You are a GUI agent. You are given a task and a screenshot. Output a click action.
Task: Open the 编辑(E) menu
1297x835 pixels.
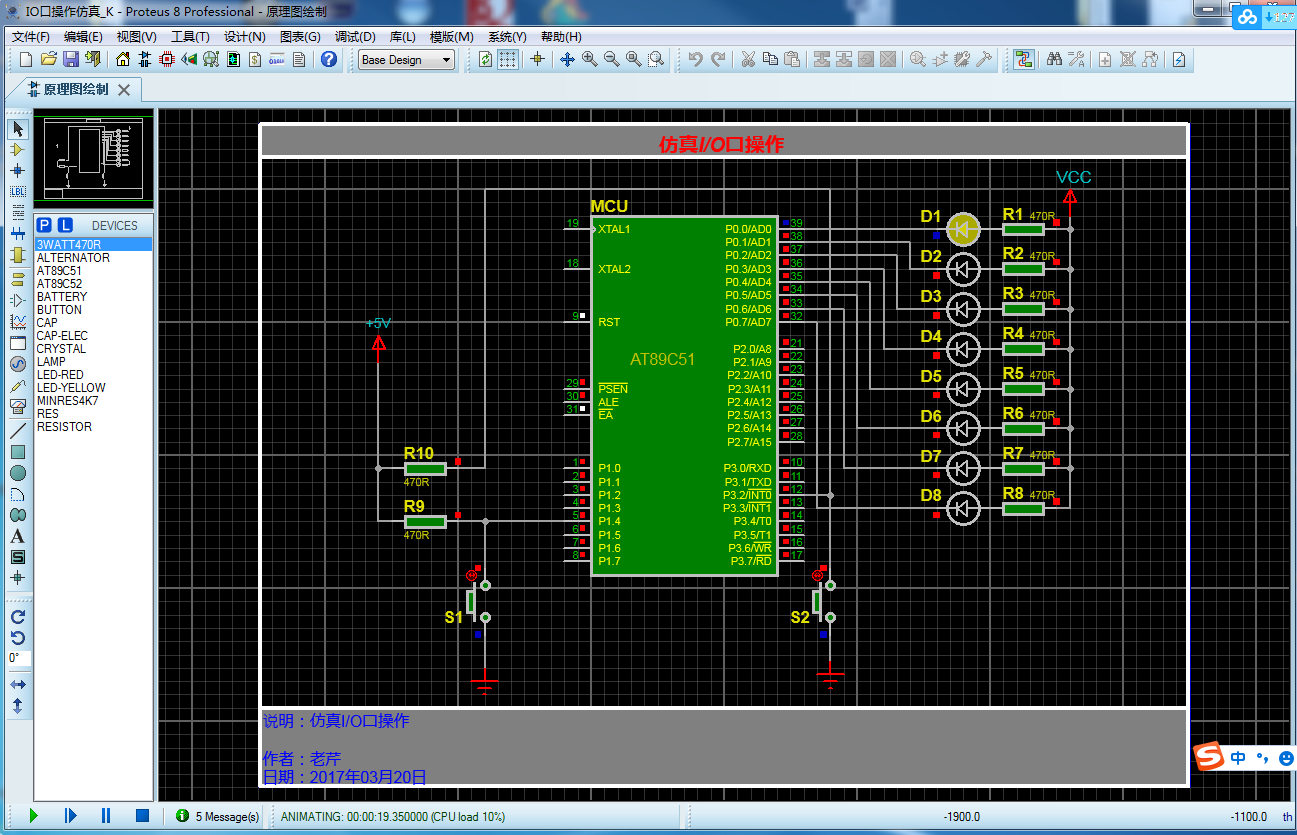tap(83, 36)
